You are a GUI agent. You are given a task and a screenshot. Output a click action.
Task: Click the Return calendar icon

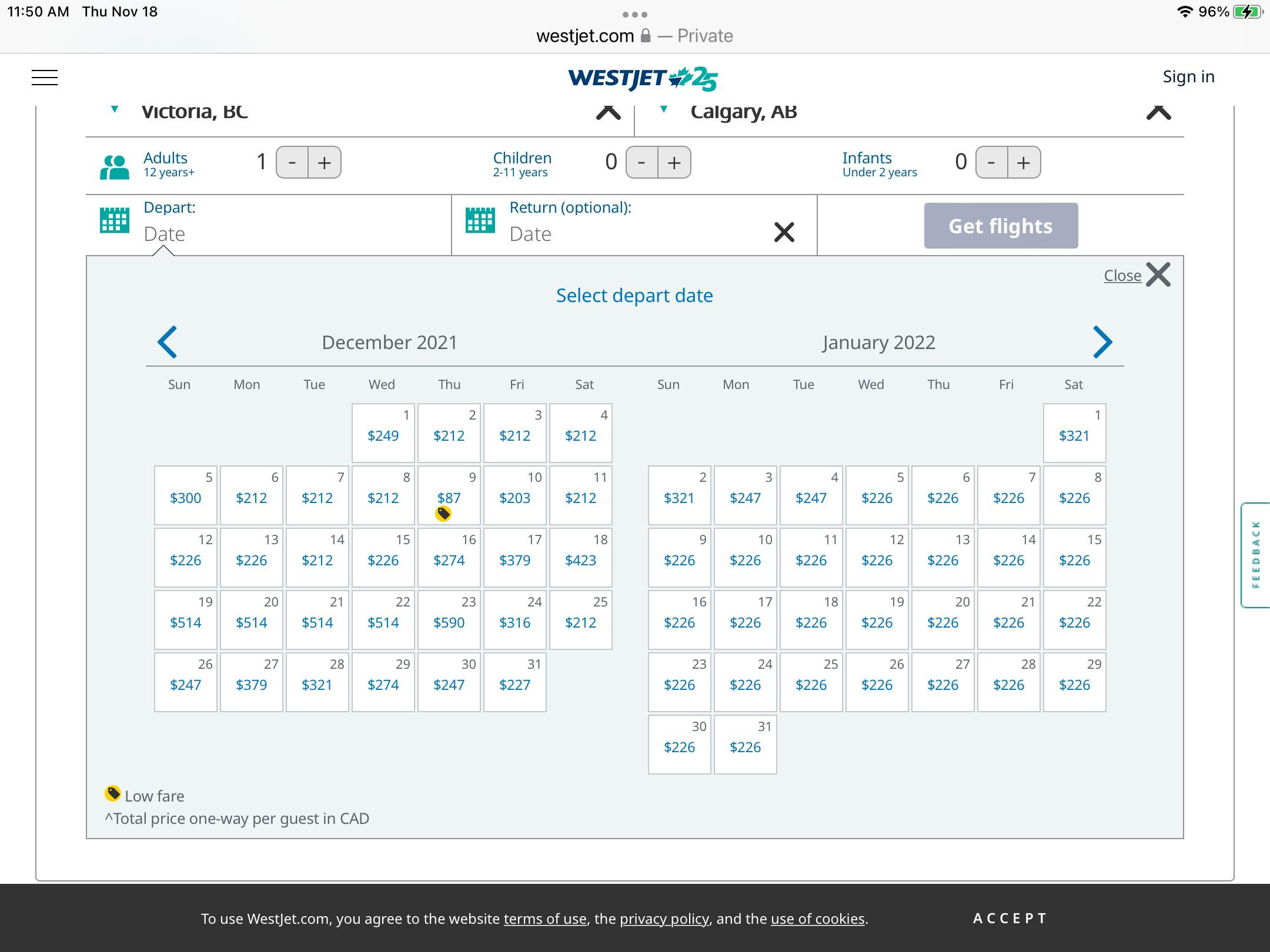pos(480,220)
